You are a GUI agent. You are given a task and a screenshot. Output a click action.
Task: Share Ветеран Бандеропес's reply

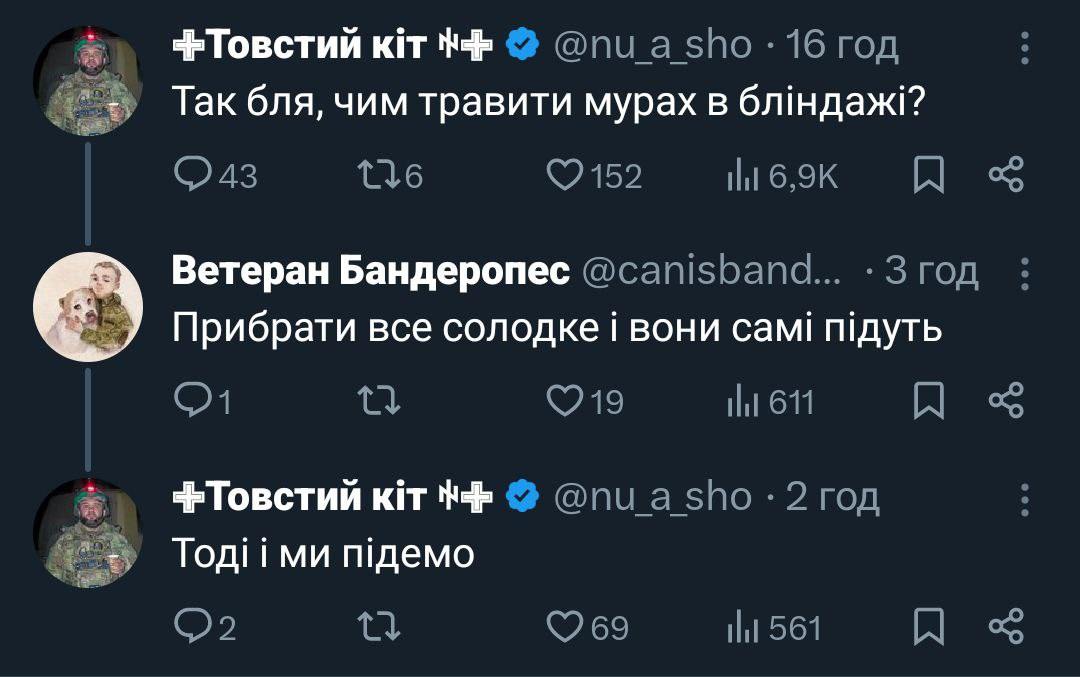pyautogui.click(x=1006, y=401)
